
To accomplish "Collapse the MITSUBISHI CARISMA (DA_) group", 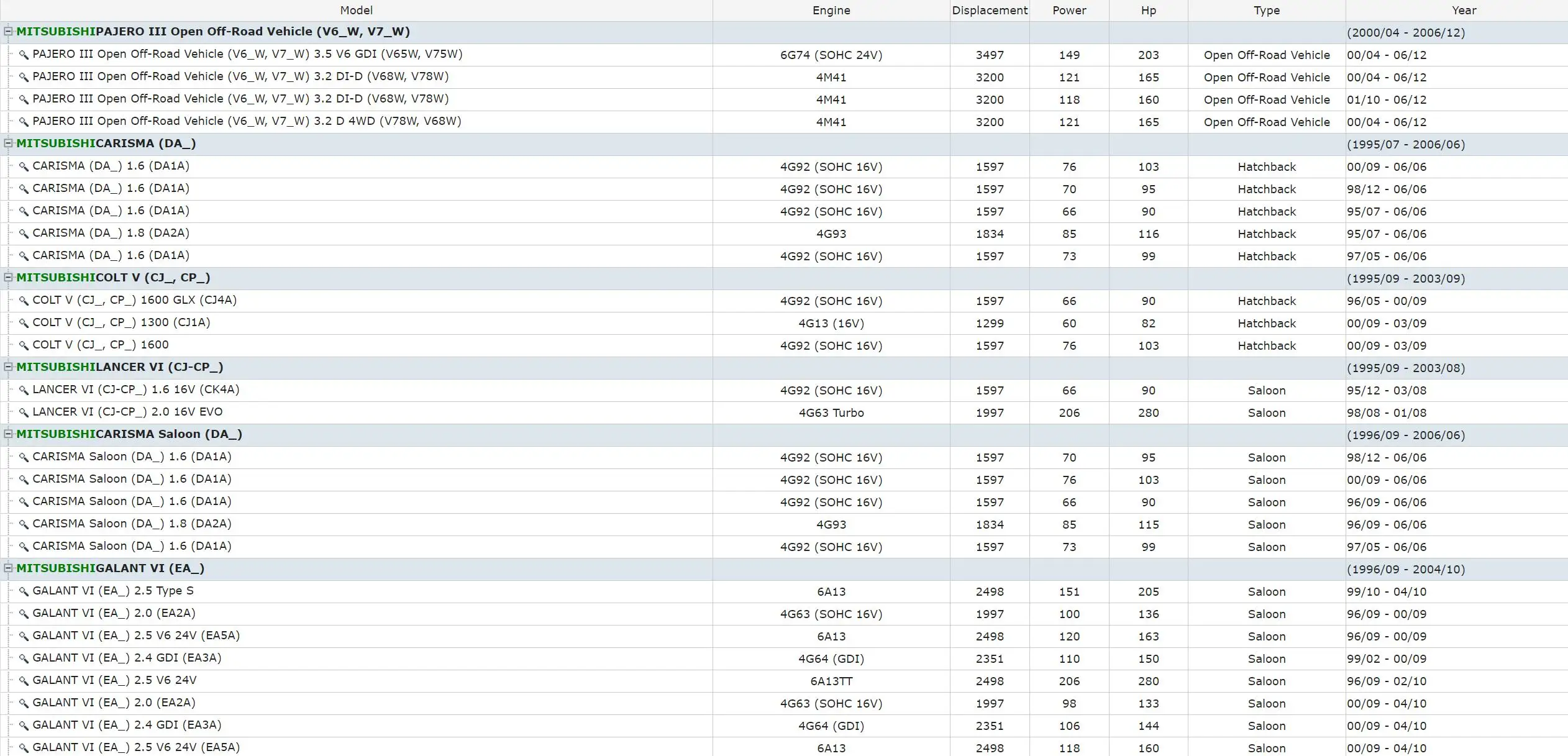I will (8, 143).
